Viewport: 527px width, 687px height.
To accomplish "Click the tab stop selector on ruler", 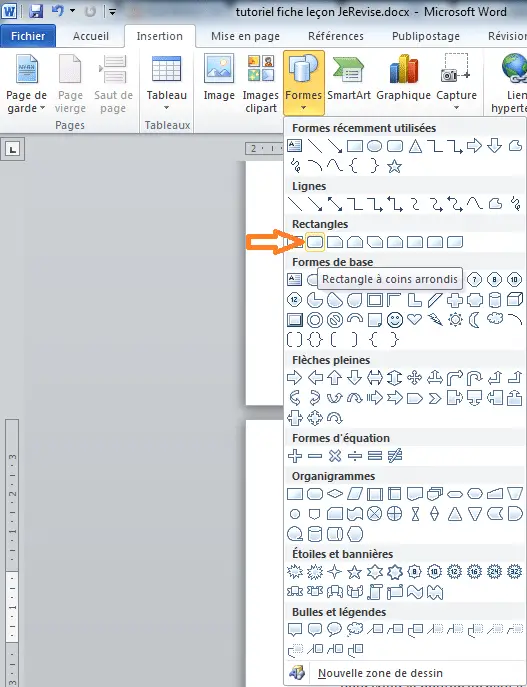I will [12, 149].
